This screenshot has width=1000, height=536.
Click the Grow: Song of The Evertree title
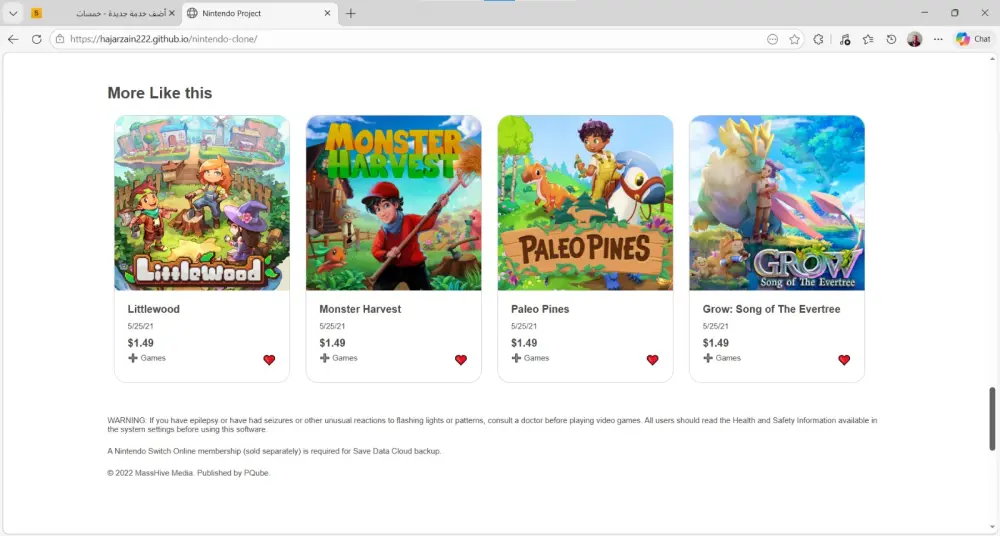click(772, 309)
